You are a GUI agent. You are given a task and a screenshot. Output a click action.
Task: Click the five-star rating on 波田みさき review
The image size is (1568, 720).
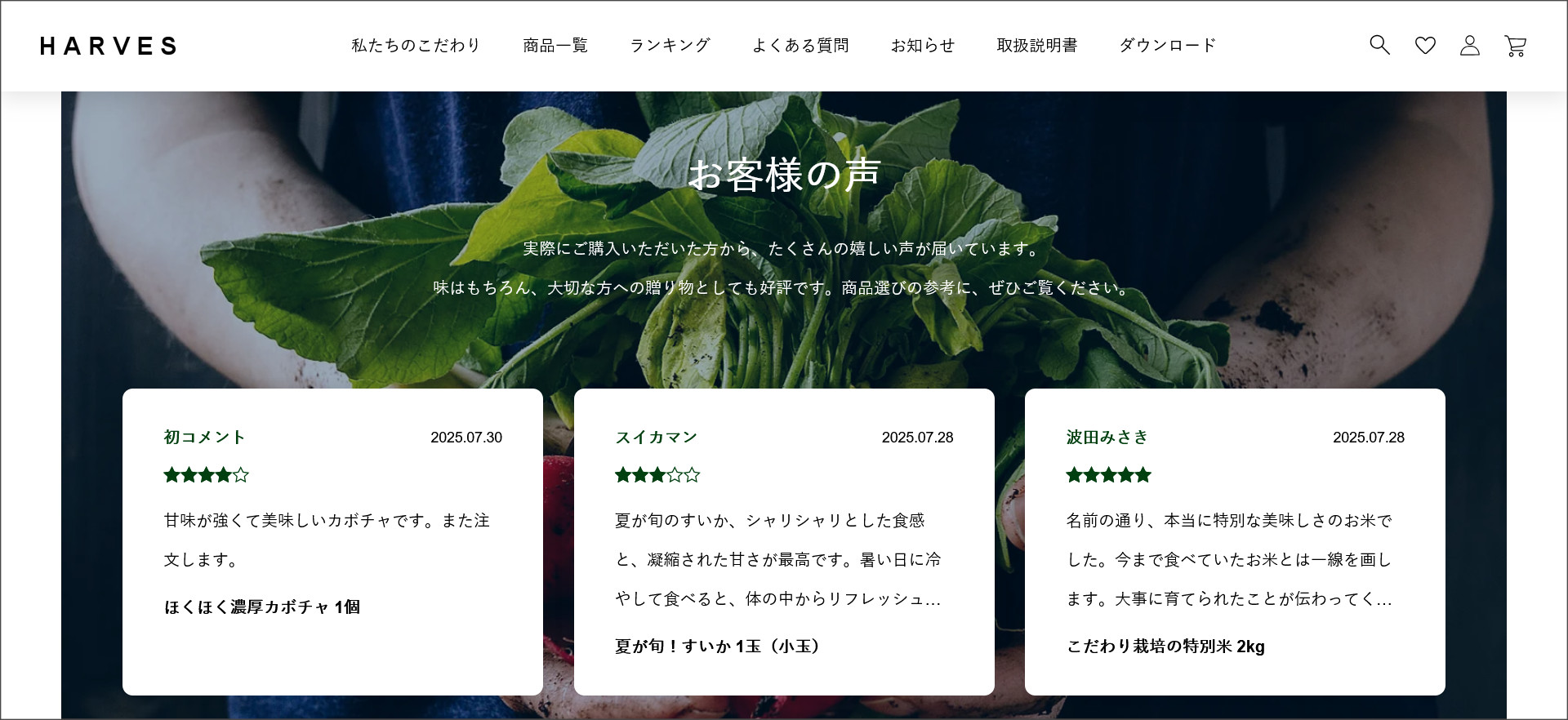click(1108, 475)
